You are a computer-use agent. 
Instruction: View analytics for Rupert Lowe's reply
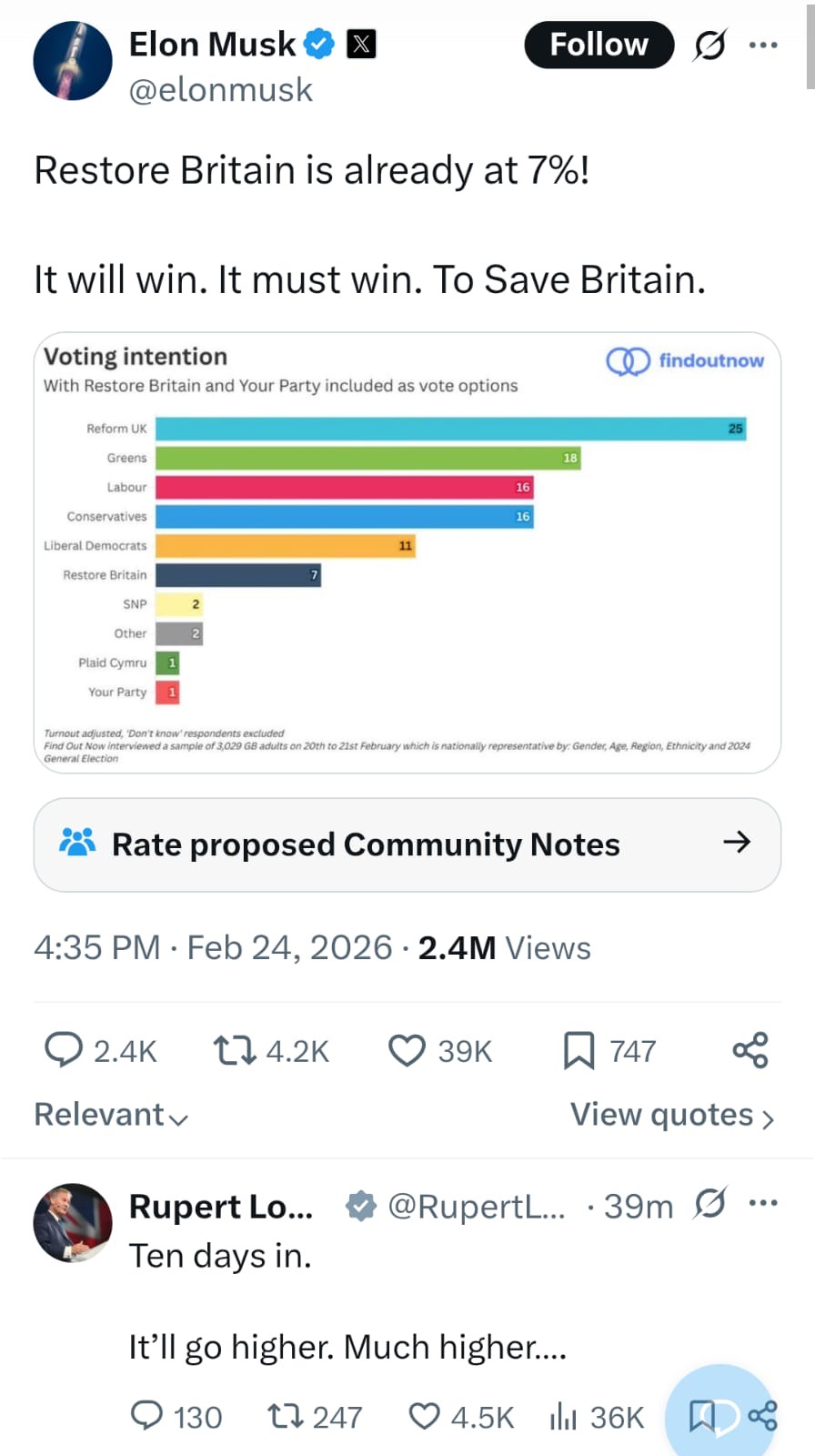[x=563, y=1416]
